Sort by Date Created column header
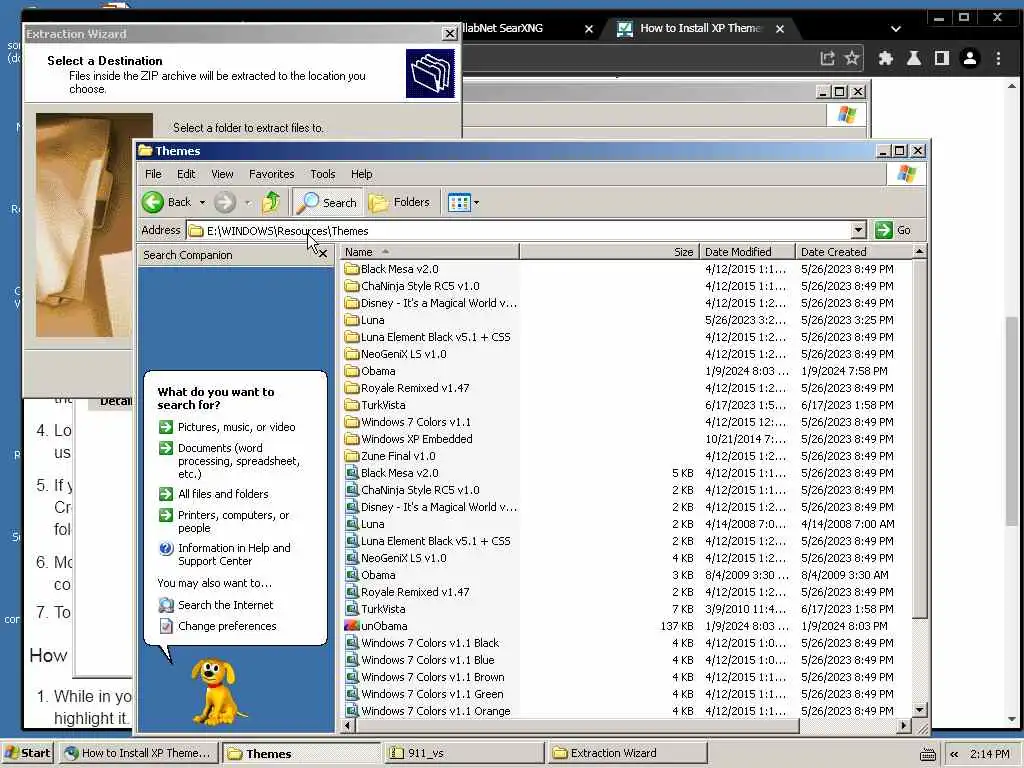Image resolution: width=1024 pixels, height=768 pixels. [853, 251]
